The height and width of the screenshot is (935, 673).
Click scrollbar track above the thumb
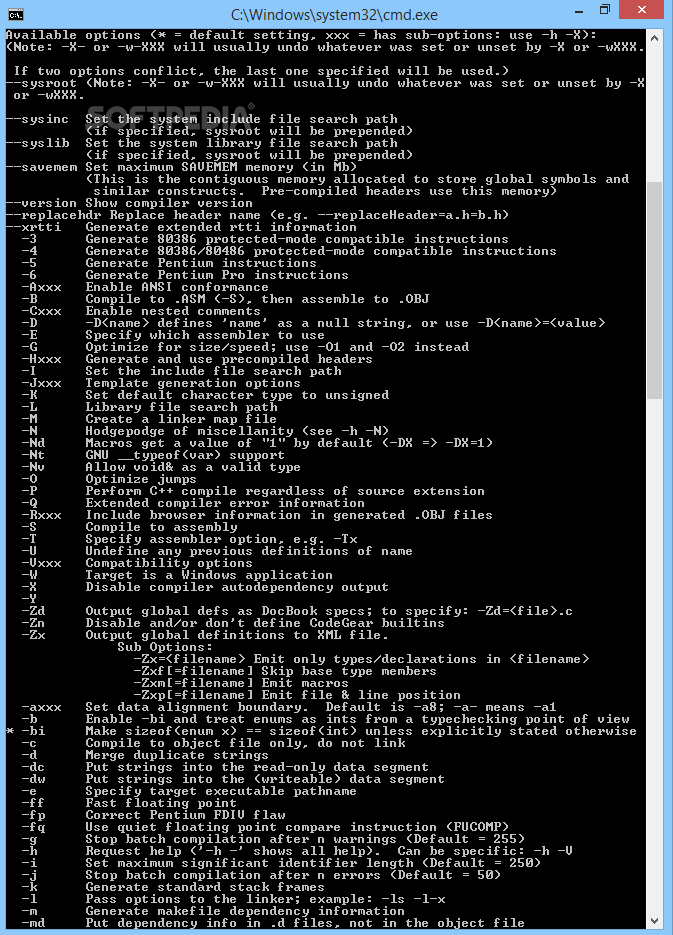pos(655,113)
